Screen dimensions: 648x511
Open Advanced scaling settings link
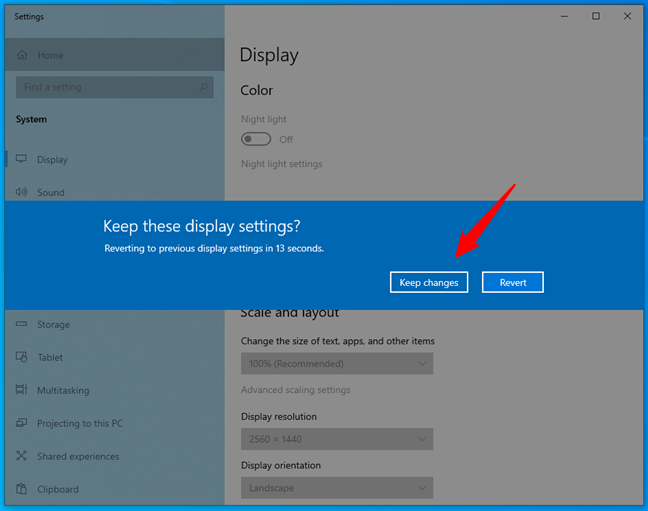[x=295, y=390]
